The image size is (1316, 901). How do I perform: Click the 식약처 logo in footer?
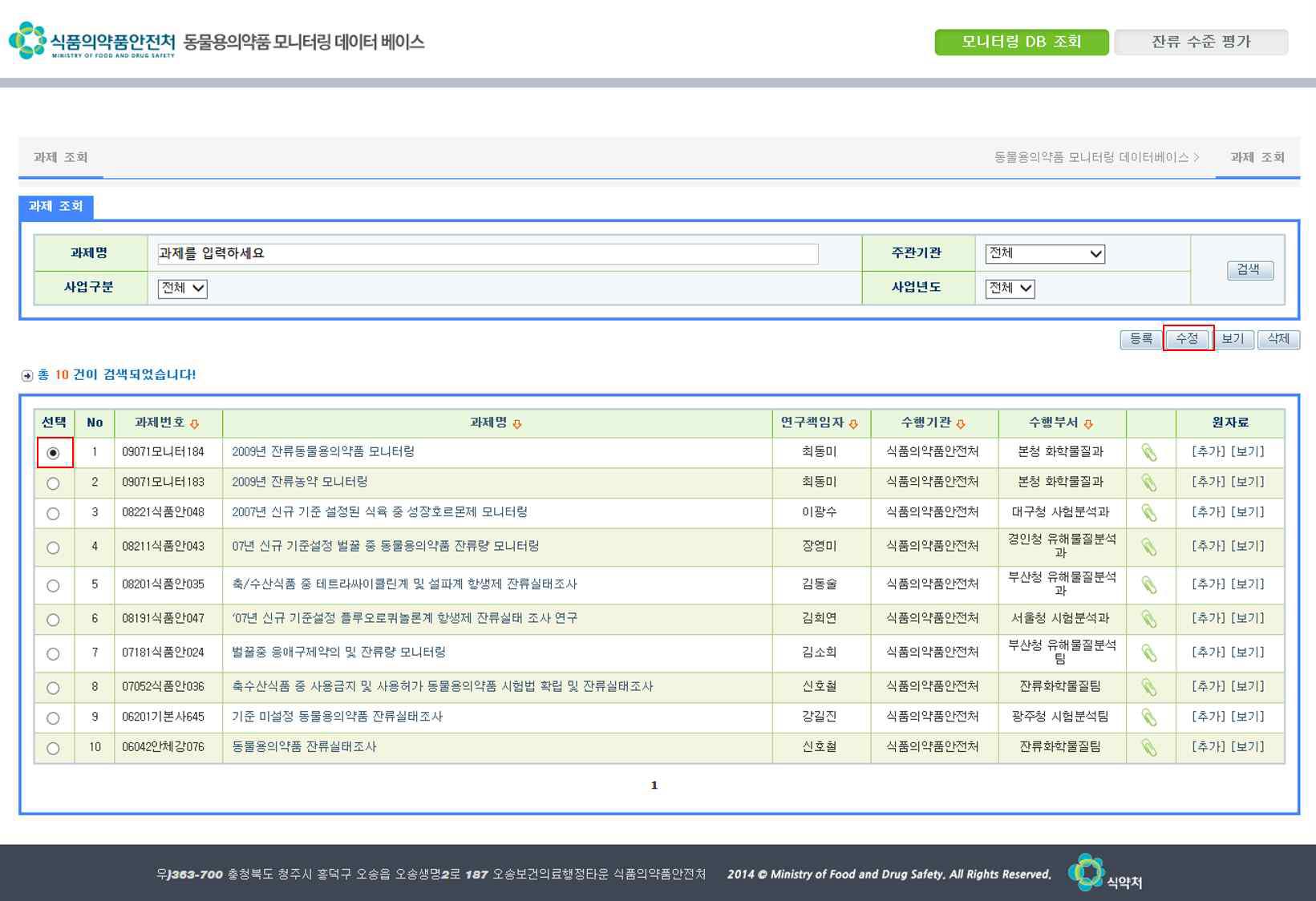click(1105, 874)
